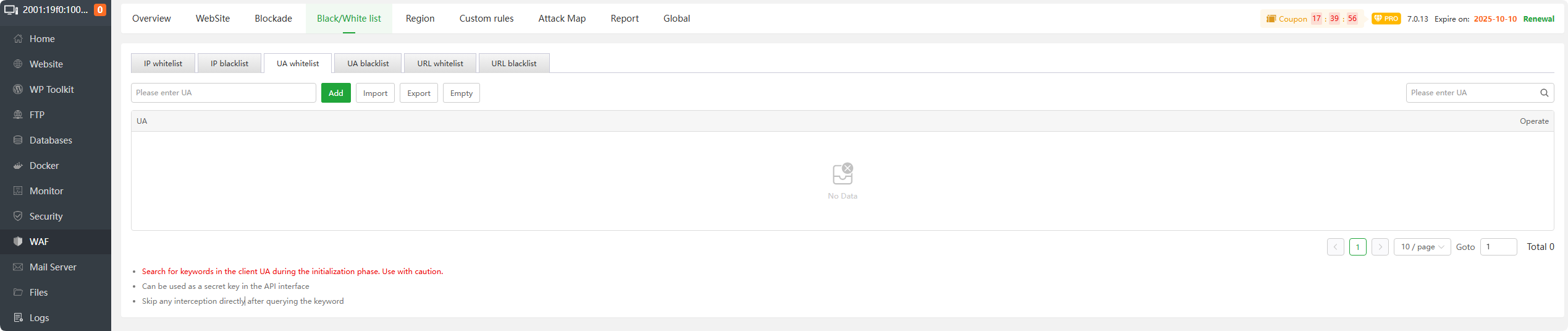Click the Empty button
Viewport: 1568px width, 331px height.
coord(461,93)
